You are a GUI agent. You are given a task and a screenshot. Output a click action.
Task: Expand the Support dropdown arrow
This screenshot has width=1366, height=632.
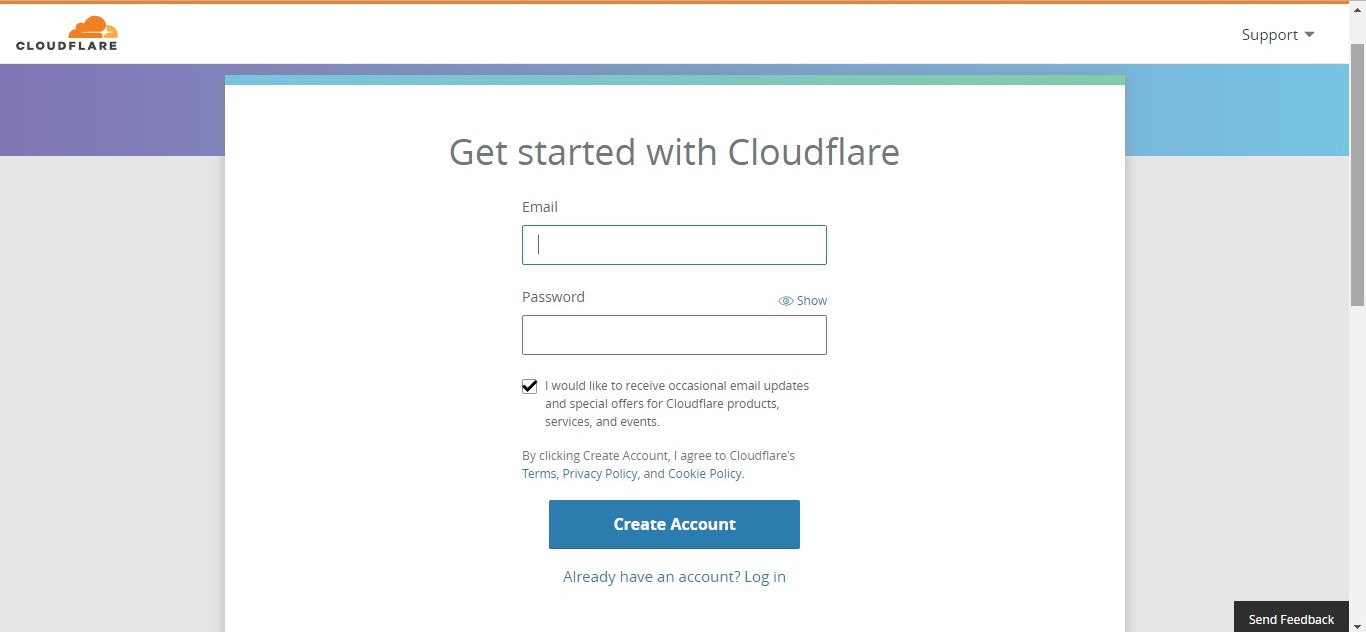[x=1309, y=35]
